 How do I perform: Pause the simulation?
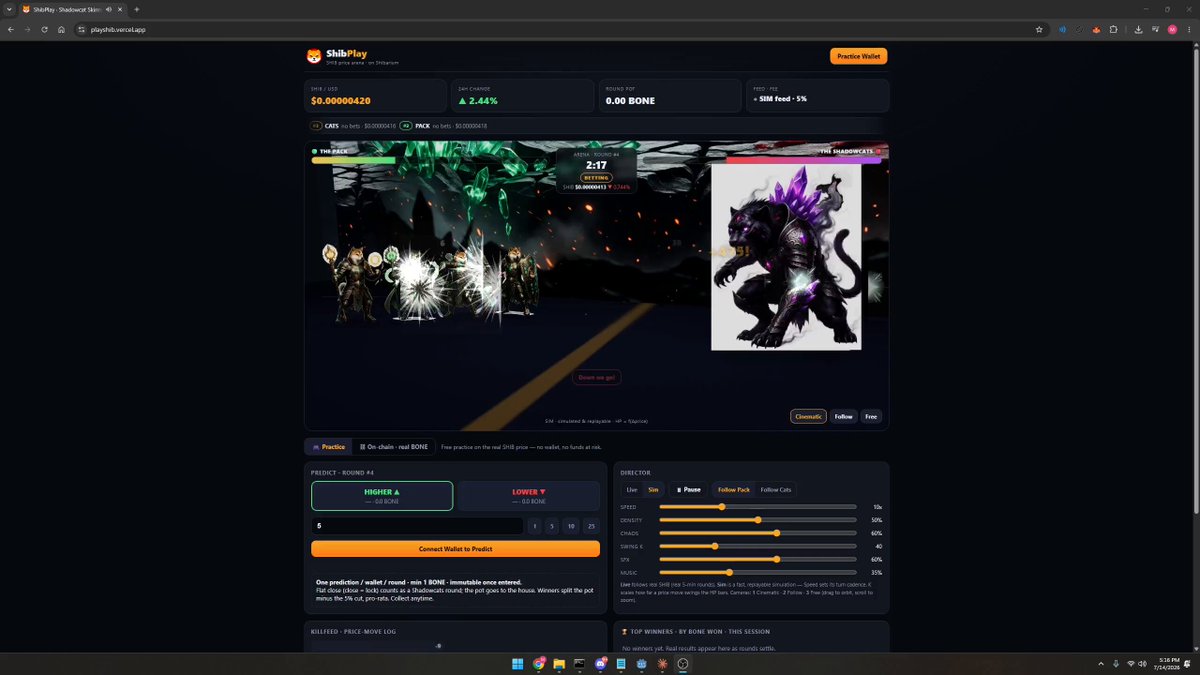(x=689, y=490)
